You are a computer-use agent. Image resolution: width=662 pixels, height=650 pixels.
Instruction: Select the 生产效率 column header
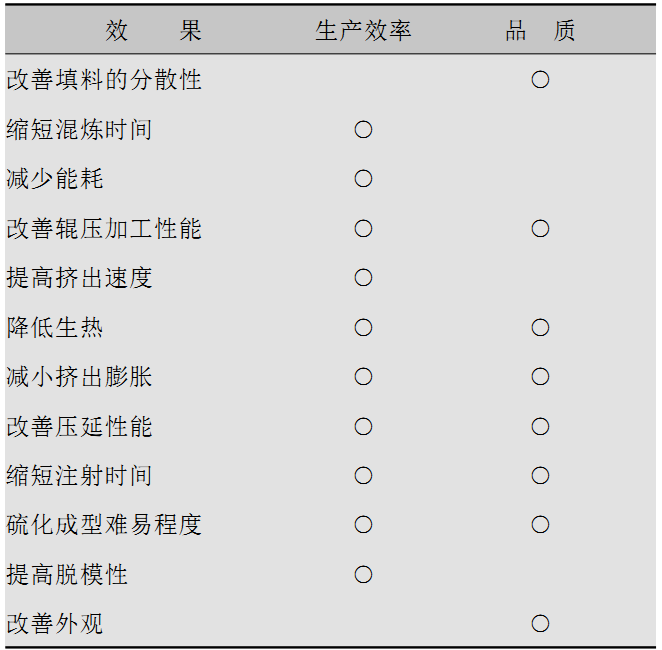(x=363, y=30)
